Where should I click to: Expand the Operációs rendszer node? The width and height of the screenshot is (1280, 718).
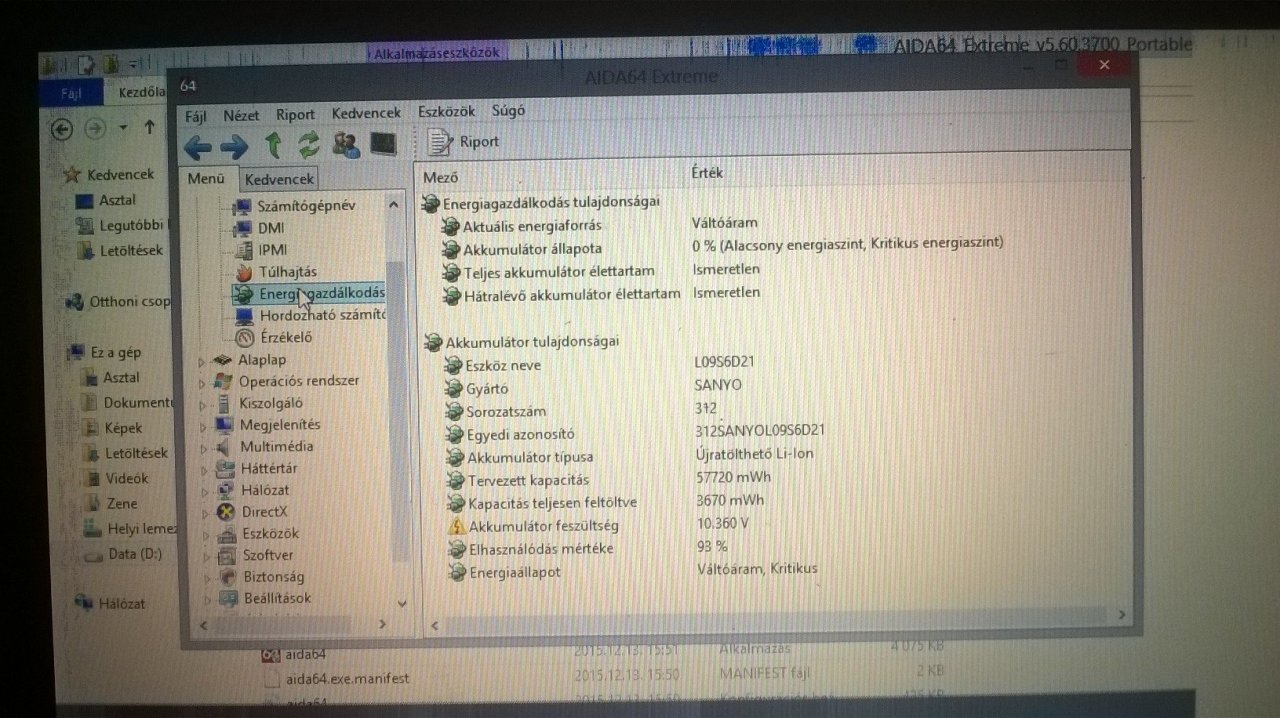click(202, 382)
